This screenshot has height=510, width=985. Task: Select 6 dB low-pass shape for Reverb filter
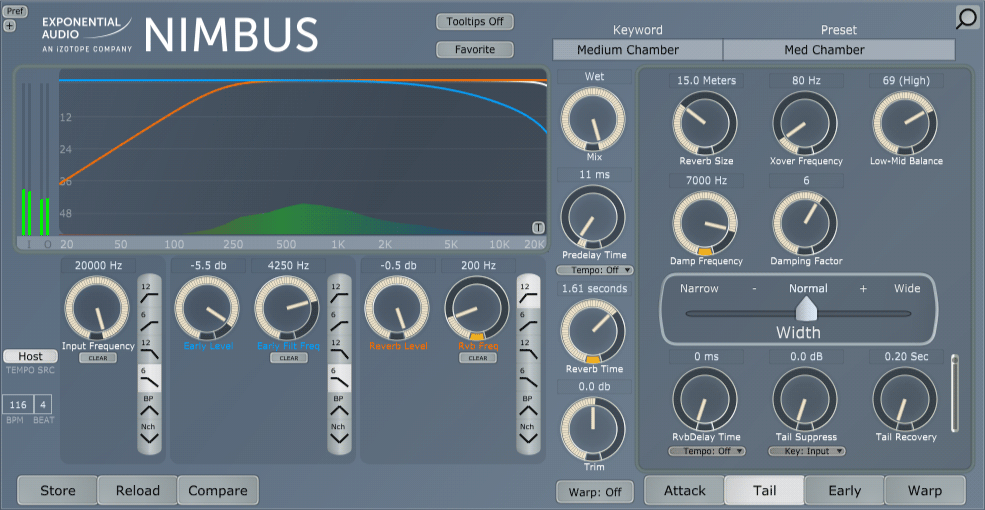click(528, 378)
